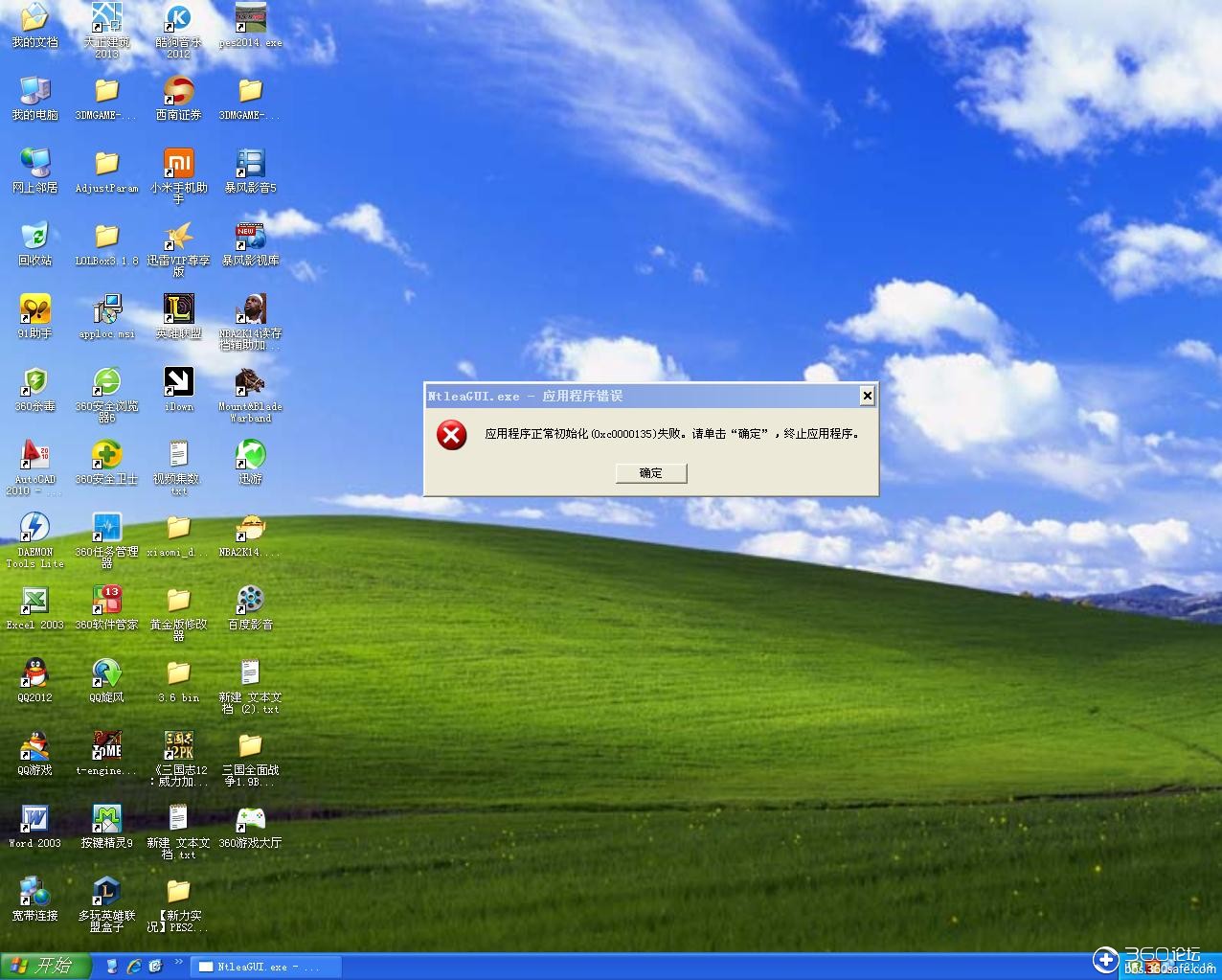Open AutoCAD 2010 shortcut

(x=34, y=467)
